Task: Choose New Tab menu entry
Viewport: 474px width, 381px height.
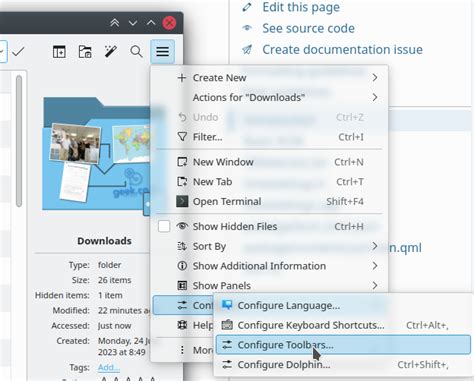Action: pyautogui.click(x=269, y=182)
